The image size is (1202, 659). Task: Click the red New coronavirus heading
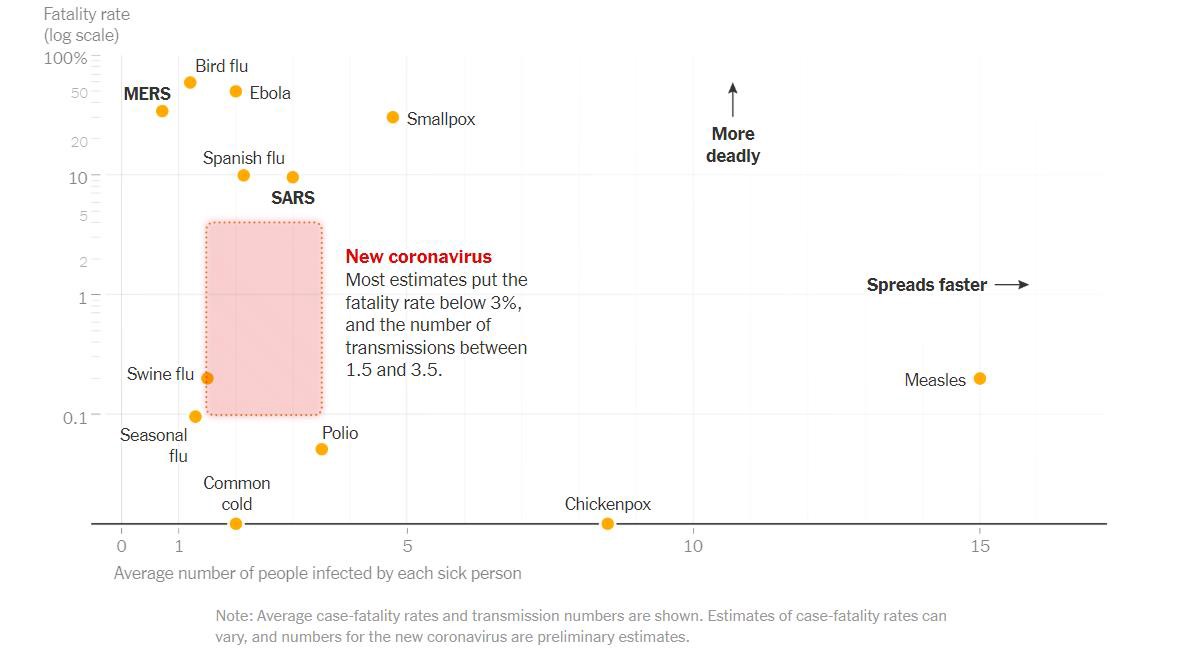tap(419, 256)
